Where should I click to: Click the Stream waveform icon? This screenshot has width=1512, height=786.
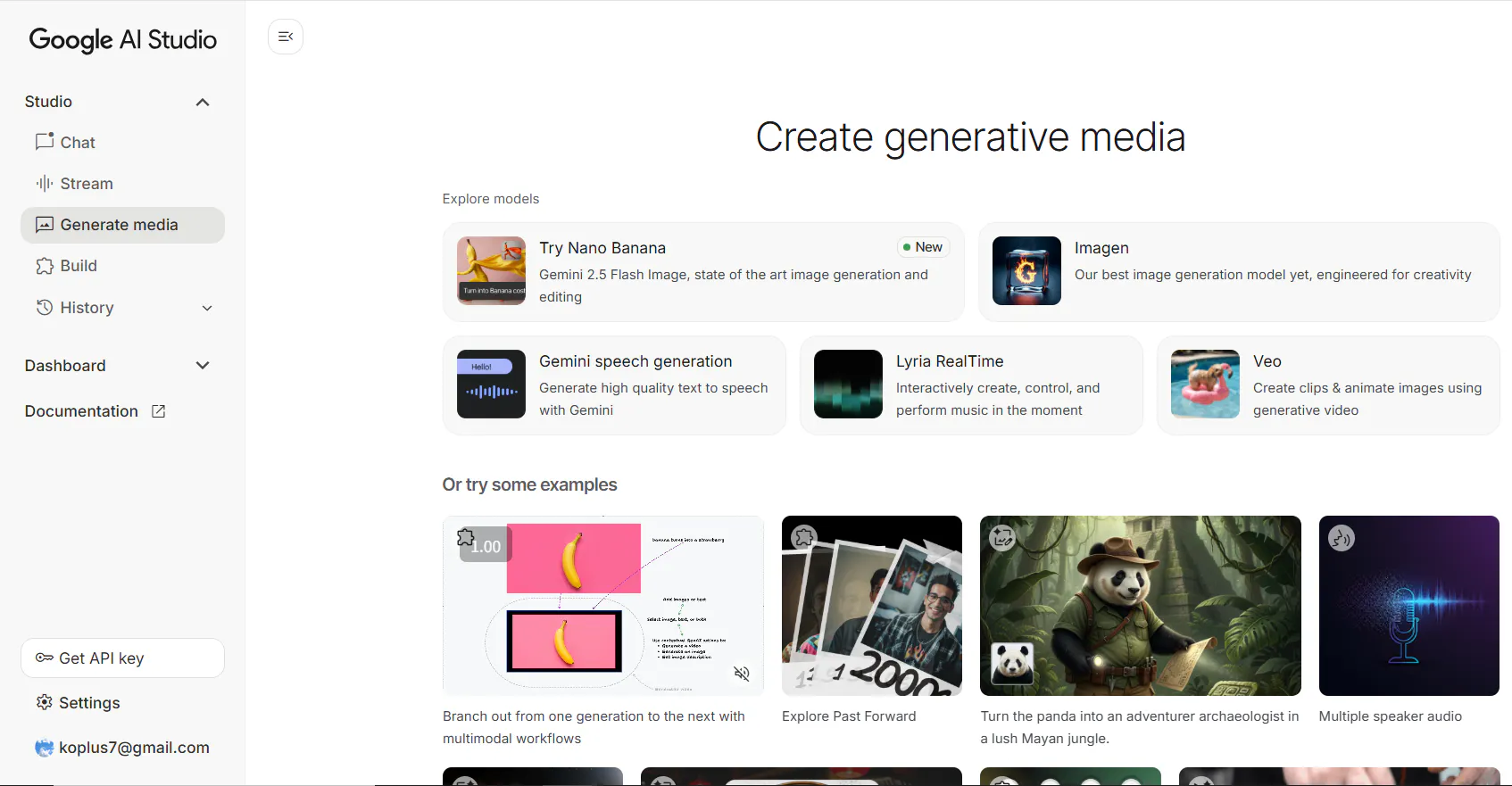[45, 183]
